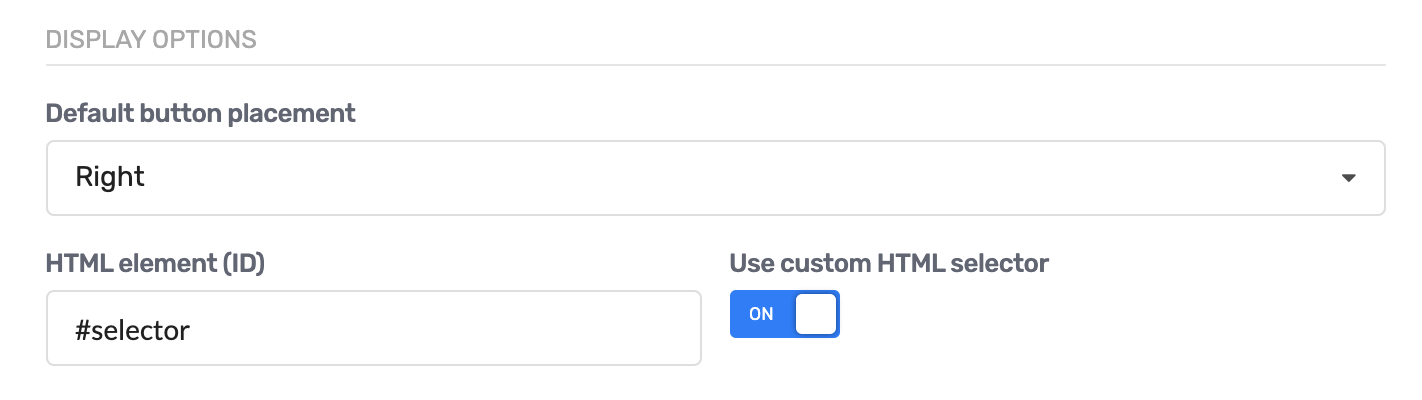Viewport: 1422px width, 400px height.
Task: Click the dropdown caret arrow icon
Action: (1348, 178)
